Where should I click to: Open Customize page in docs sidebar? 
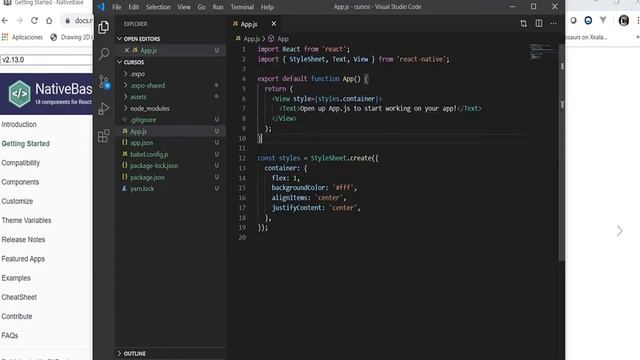[x=17, y=201]
